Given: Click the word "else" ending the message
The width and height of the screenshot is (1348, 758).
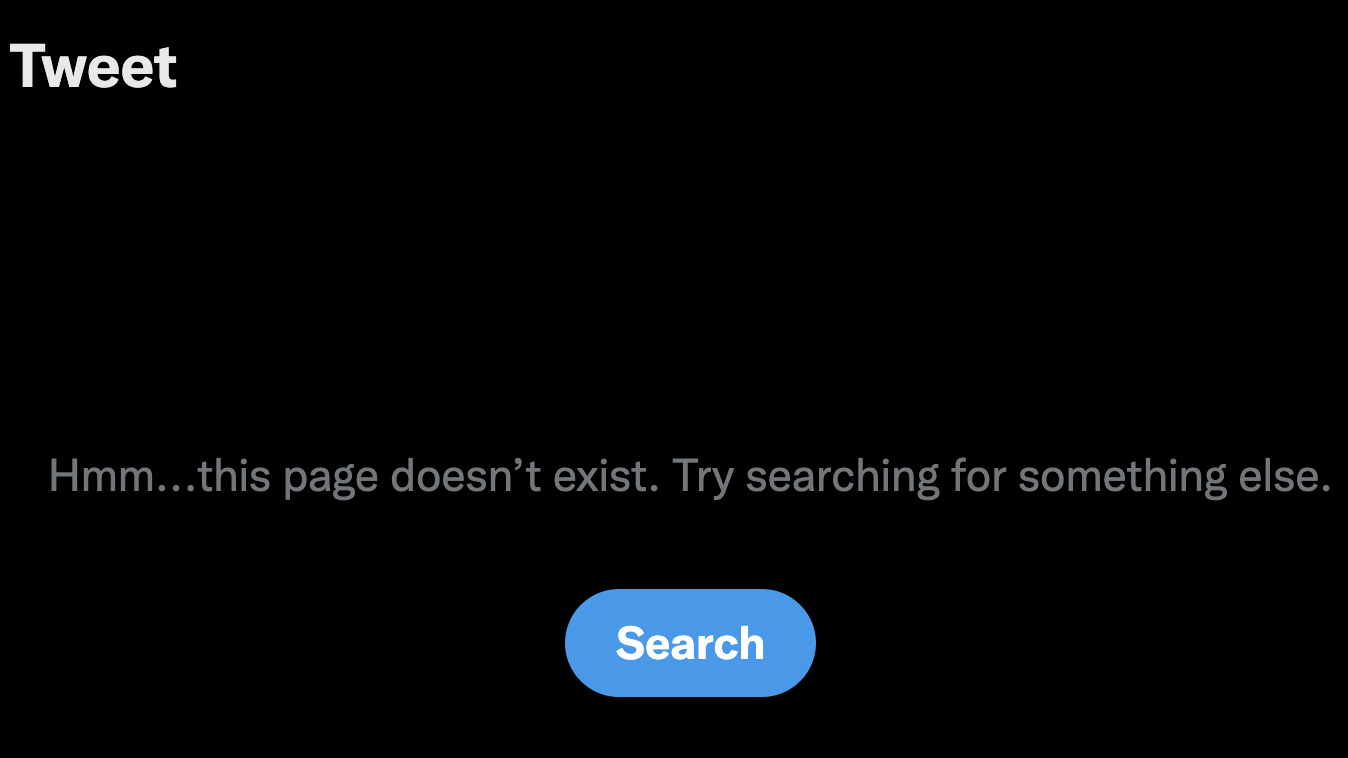Looking at the screenshot, I should coord(1279,476).
